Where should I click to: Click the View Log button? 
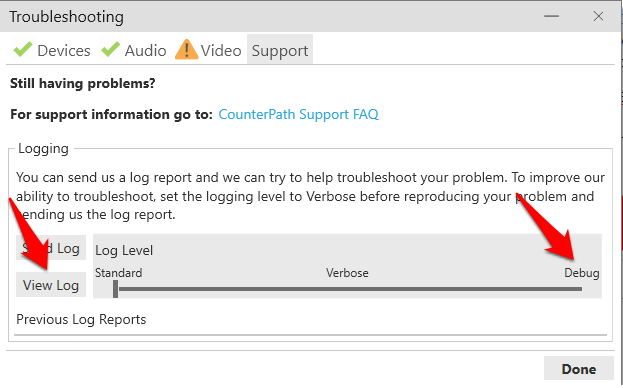[x=51, y=285]
